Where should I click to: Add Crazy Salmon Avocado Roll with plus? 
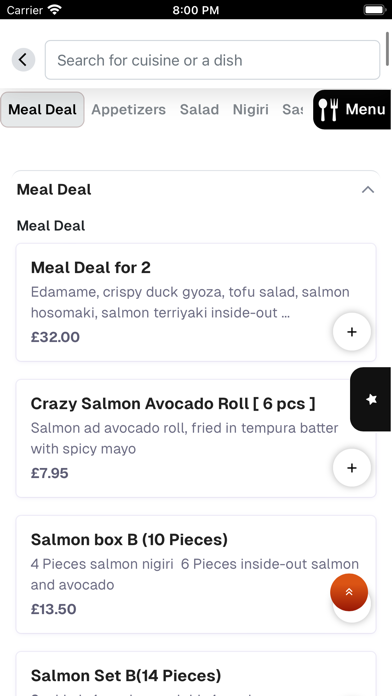tap(352, 467)
